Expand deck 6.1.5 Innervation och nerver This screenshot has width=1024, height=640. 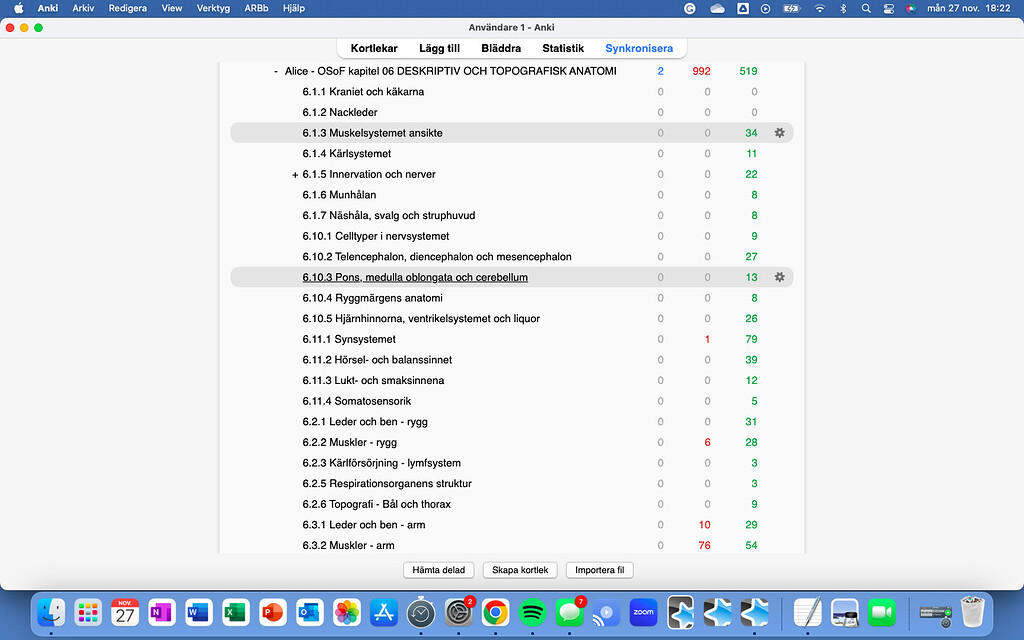point(293,174)
